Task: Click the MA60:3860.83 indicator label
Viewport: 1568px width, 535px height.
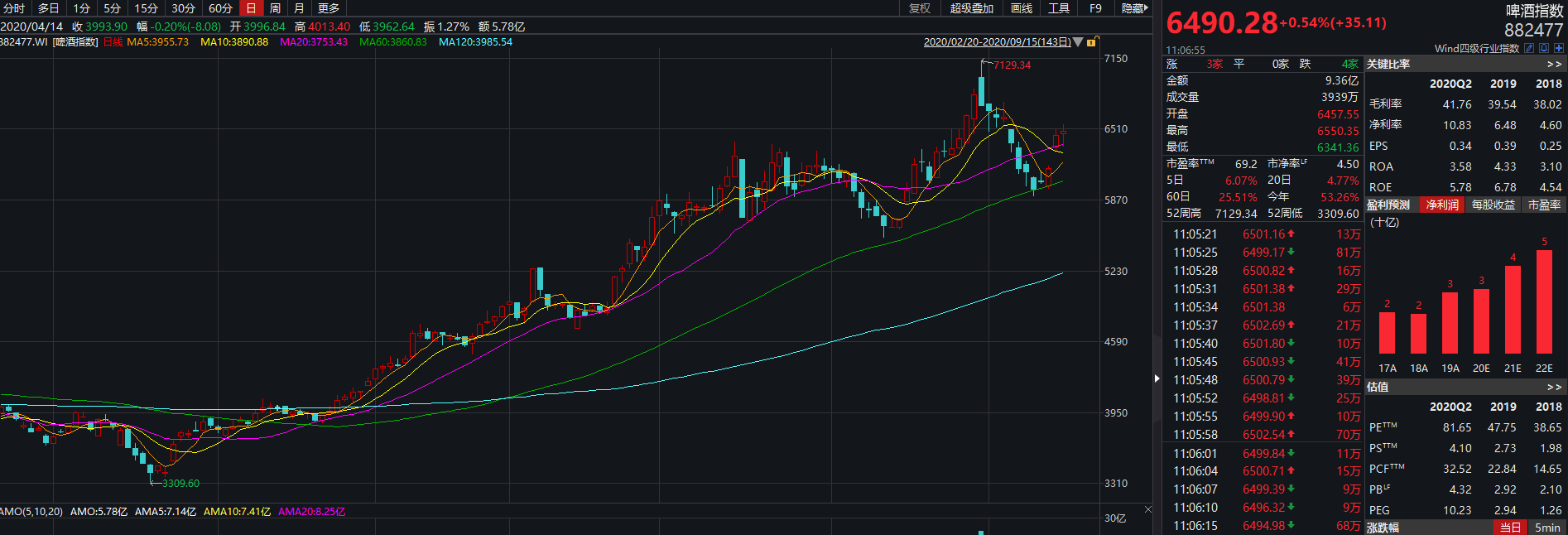Action: coord(393,41)
